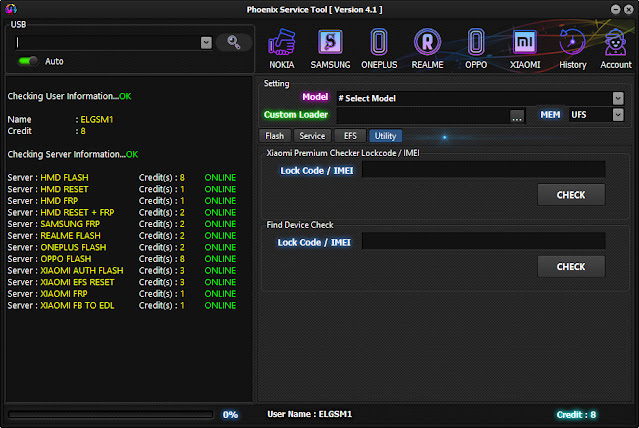639x428 pixels.
Task: Click the Credit : 8 status at bottom right
Action: coord(576,415)
